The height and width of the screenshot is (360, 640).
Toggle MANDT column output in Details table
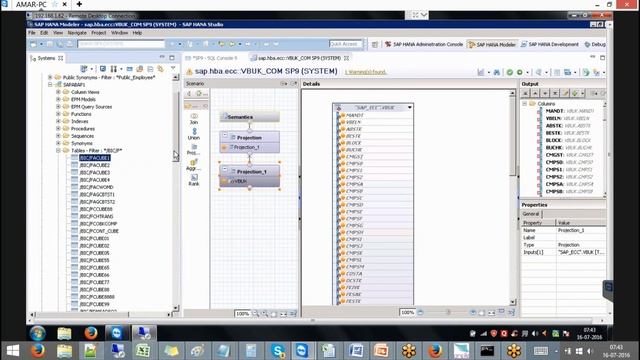pyautogui.click(x=342, y=116)
